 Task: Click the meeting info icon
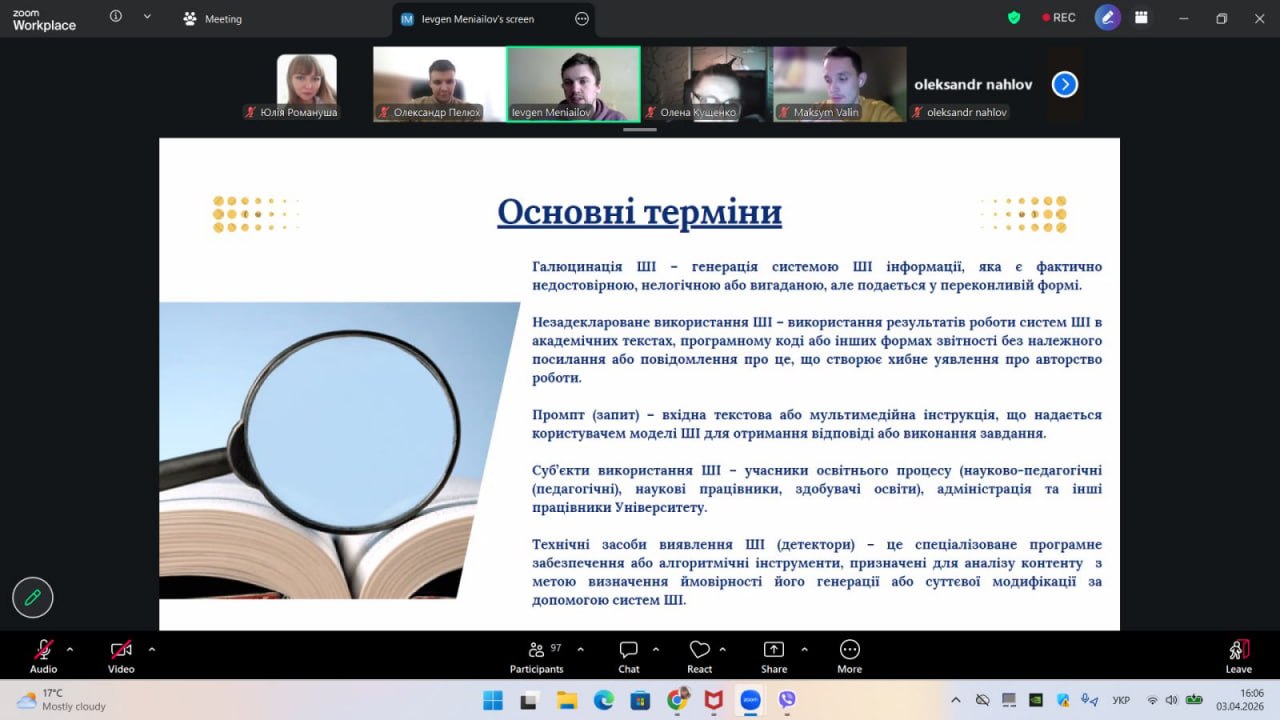pyautogui.click(x=116, y=17)
